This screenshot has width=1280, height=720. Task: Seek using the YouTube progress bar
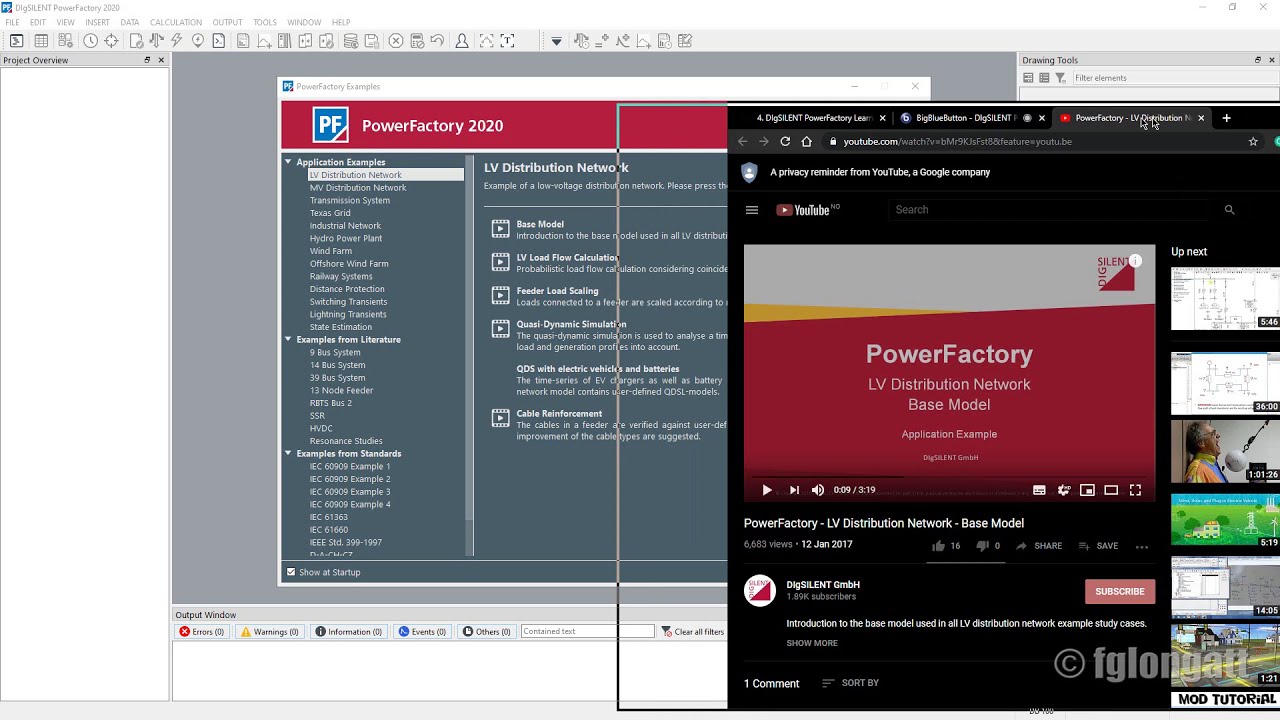click(949, 478)
